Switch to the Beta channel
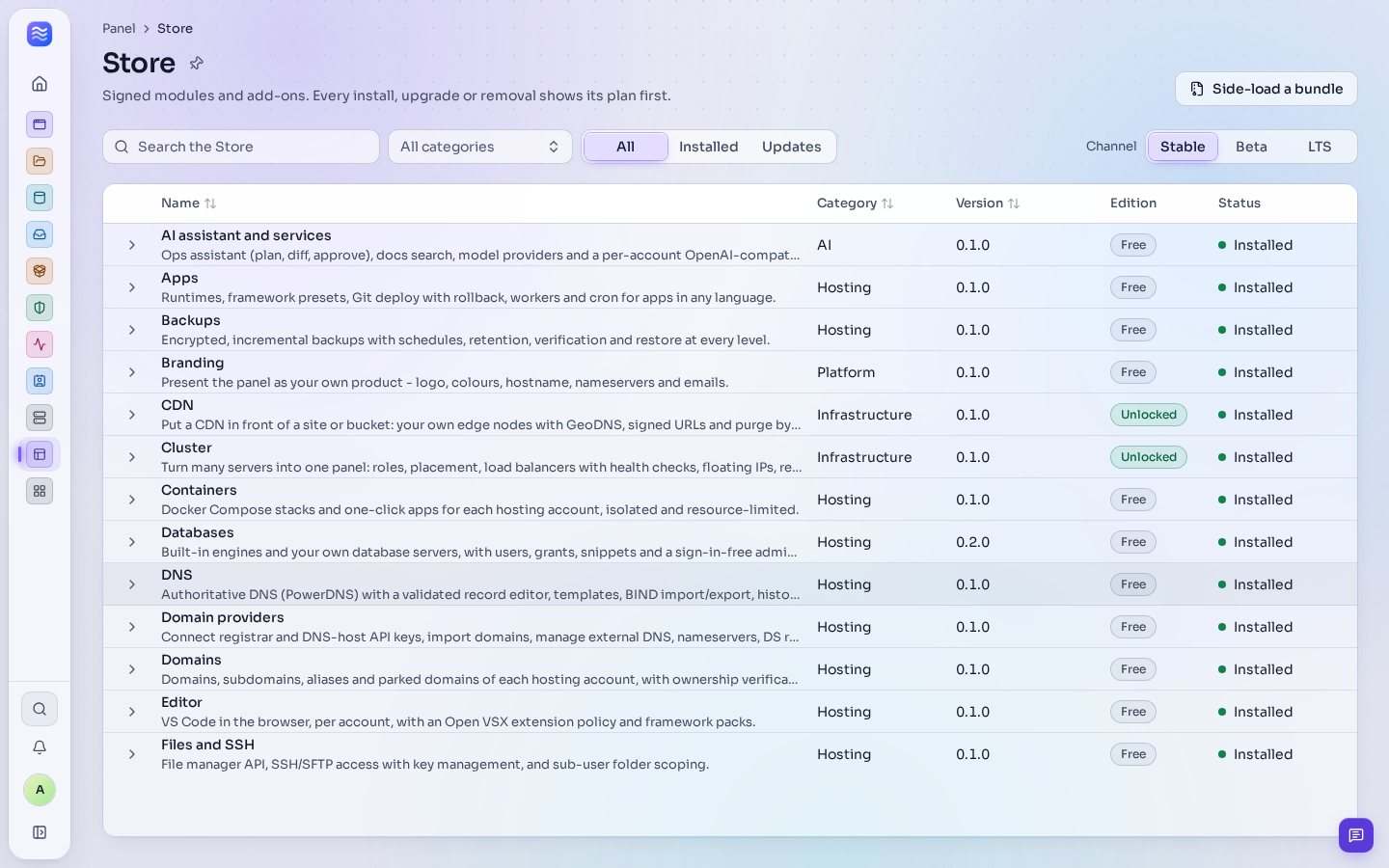Viewport: 1389px width, 868px height. click(x=1251, y=147)
